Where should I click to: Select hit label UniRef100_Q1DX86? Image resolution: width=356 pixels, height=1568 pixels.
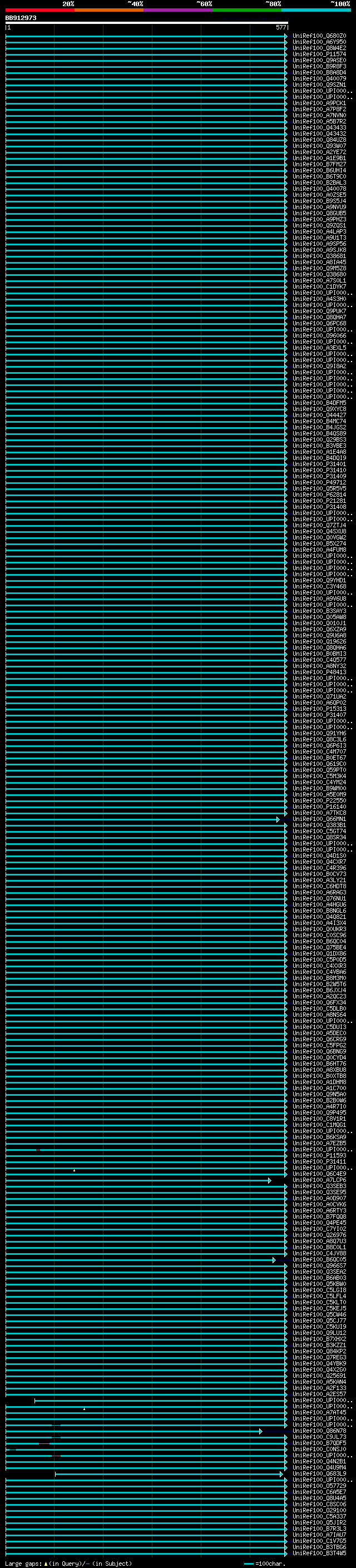319,954
